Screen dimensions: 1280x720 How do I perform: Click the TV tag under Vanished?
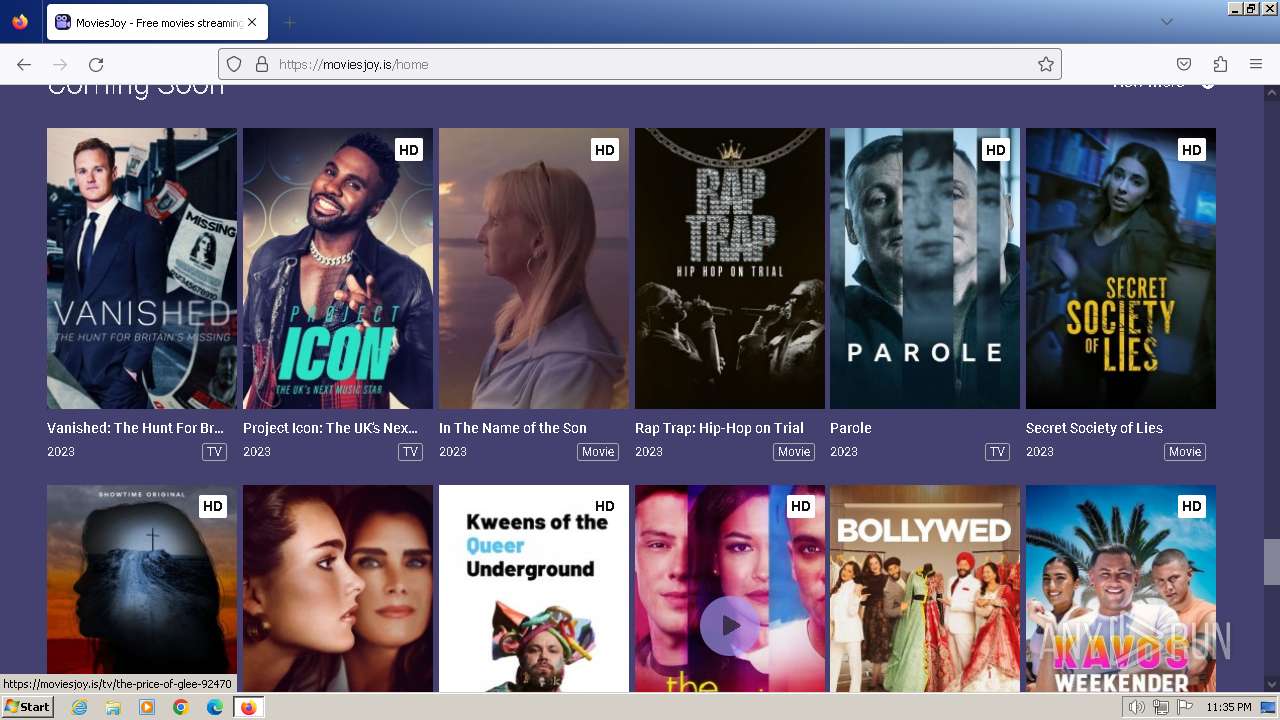tap(214, 452)
